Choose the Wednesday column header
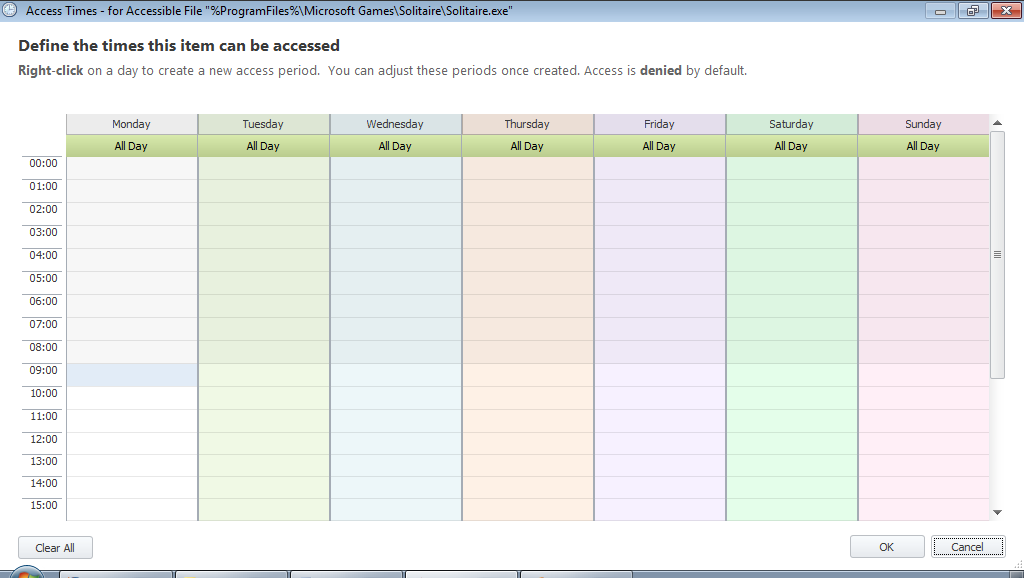 point(395,124)
